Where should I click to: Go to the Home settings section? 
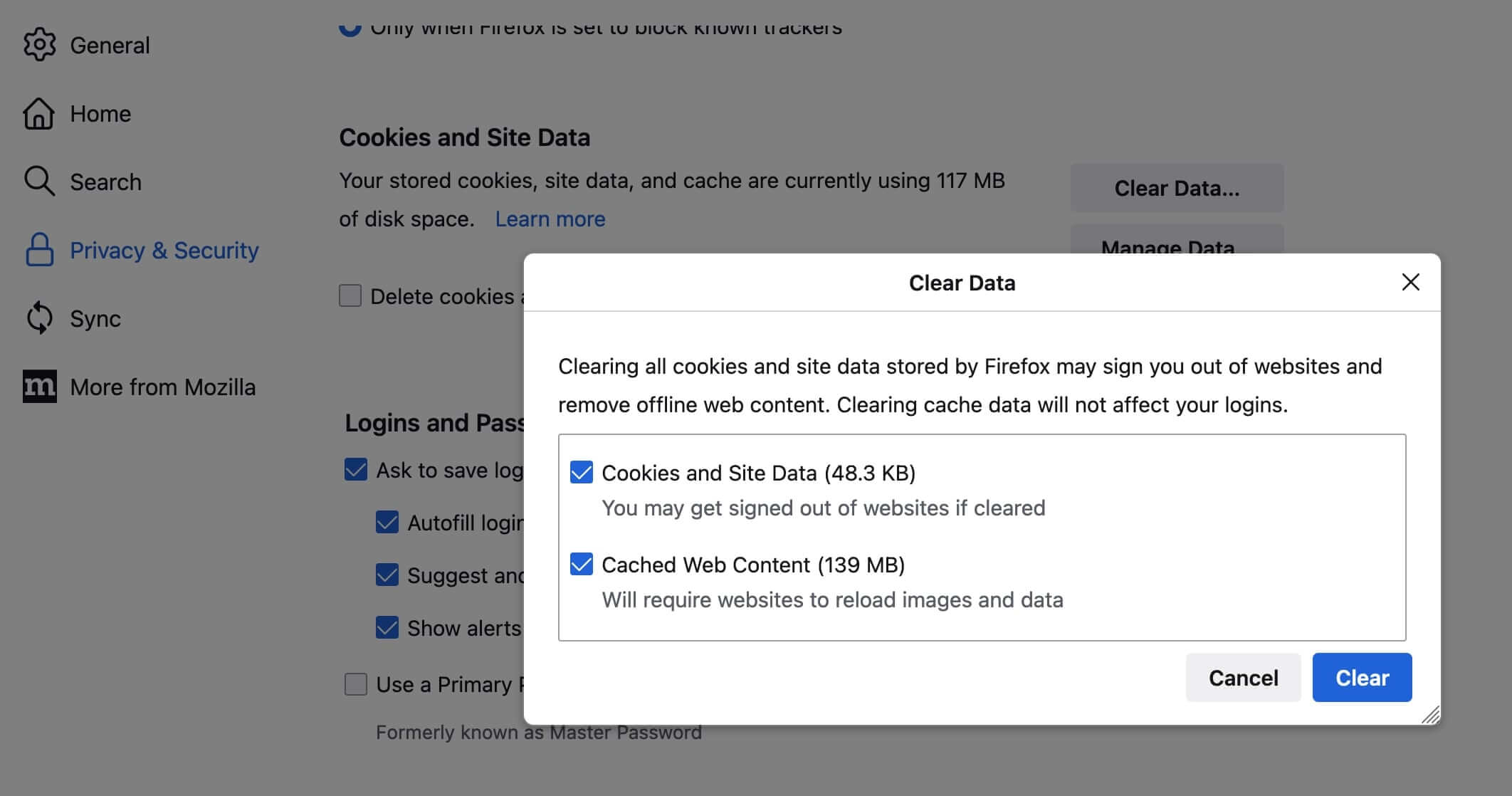click(x=100, y=113)
